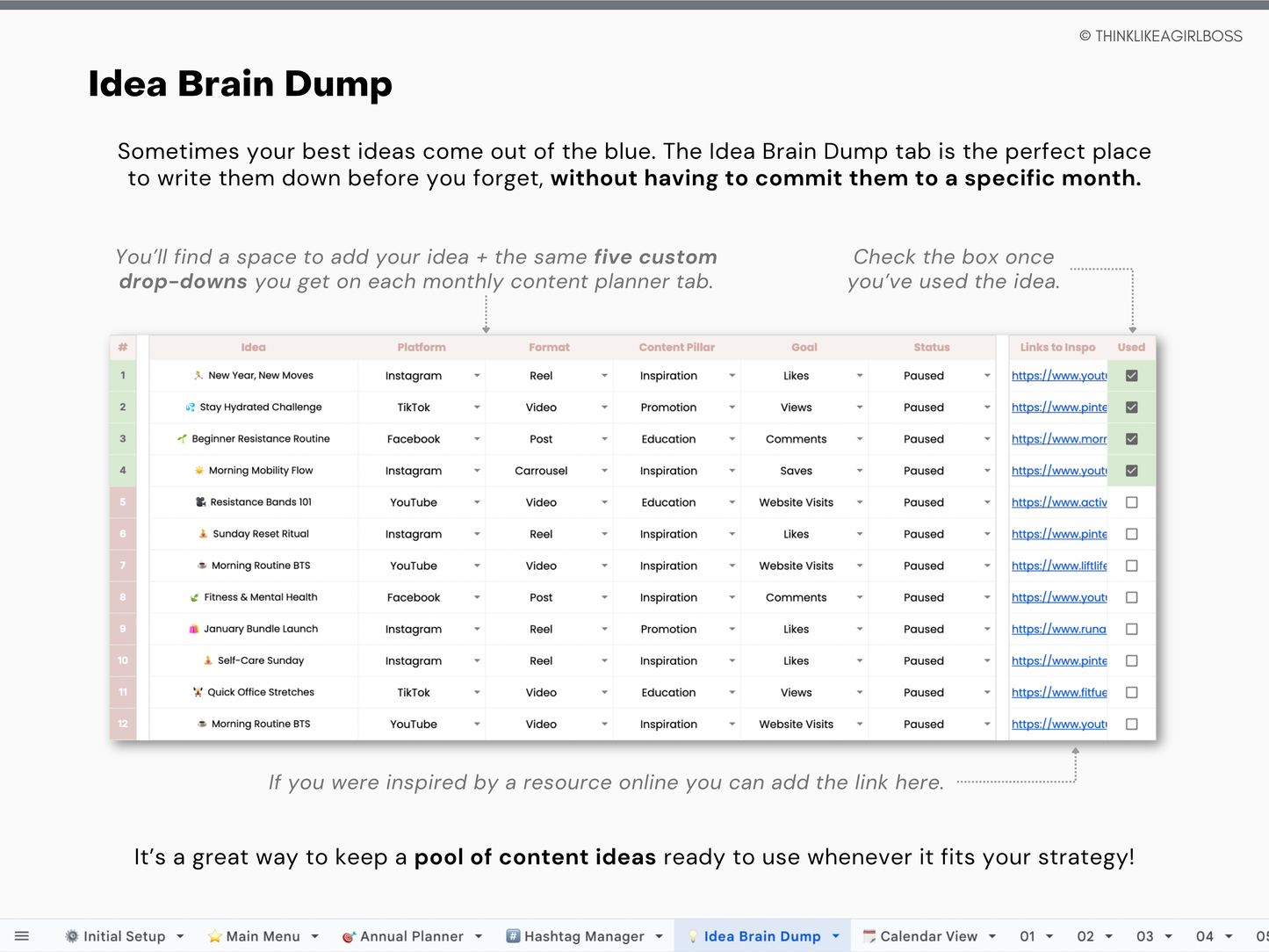Click the lightbulb icon on Idea Brain Dump tab
This screenshot has height=952, width=1269.
tap(694, 935)
